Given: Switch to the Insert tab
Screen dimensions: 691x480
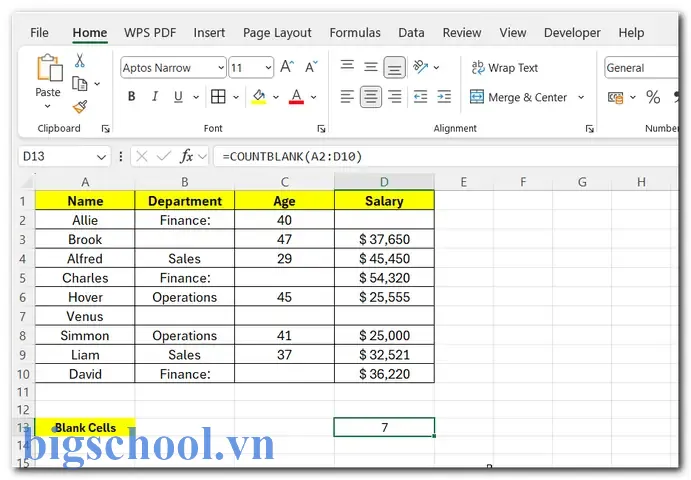Looking at the screenshot, I should (209, 33).
